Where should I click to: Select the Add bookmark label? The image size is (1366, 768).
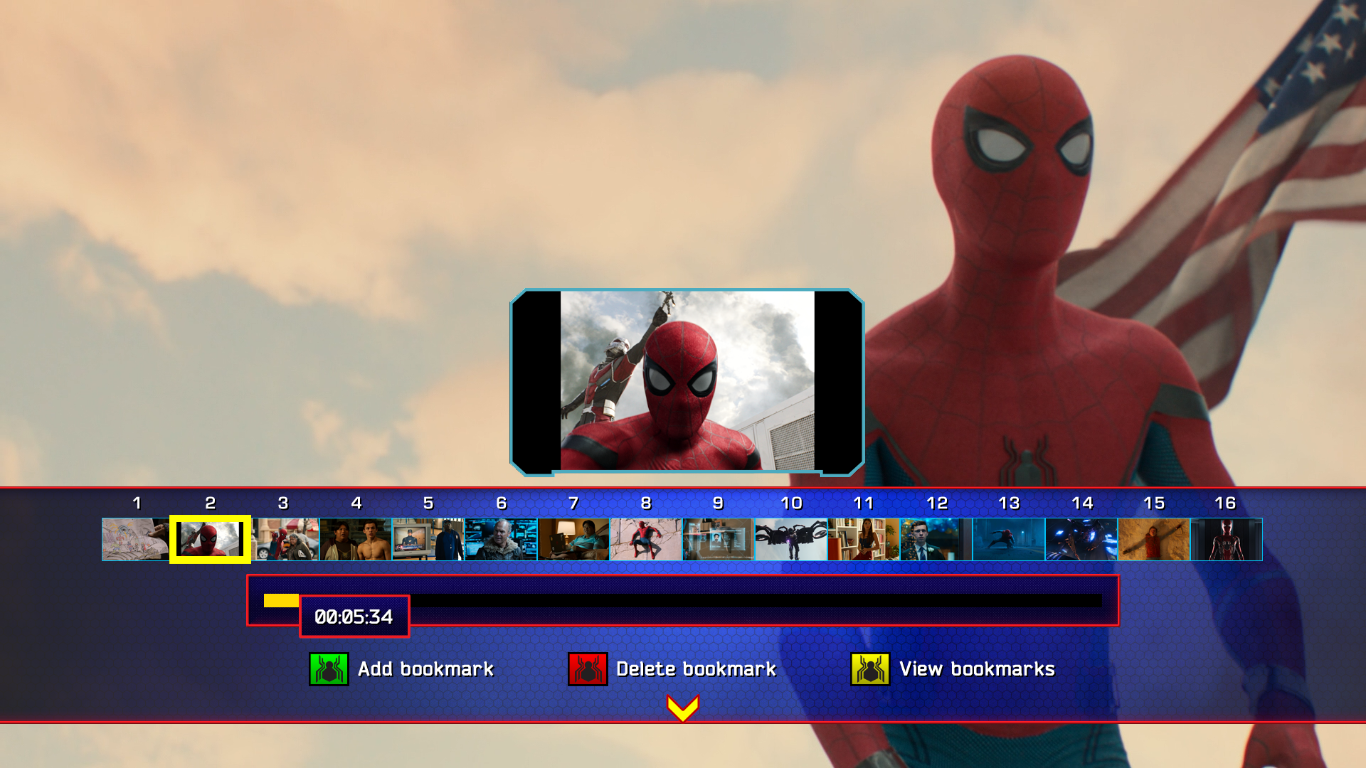point(426,669)
